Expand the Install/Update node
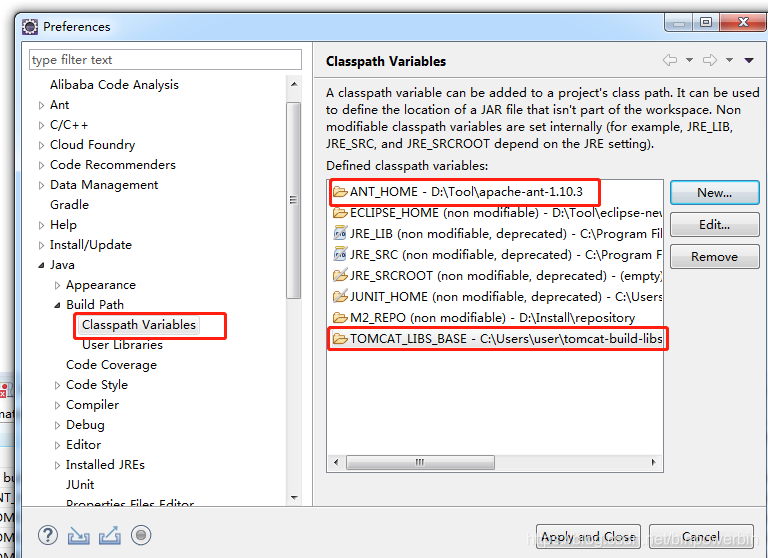Image resolution: width=768 pixels, height=558 pixels. [x=41, y=245]
